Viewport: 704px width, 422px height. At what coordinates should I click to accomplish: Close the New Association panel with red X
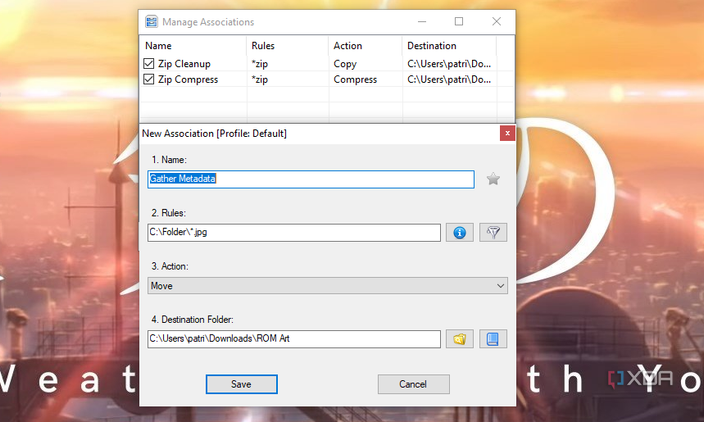click(x=507, y=133)
